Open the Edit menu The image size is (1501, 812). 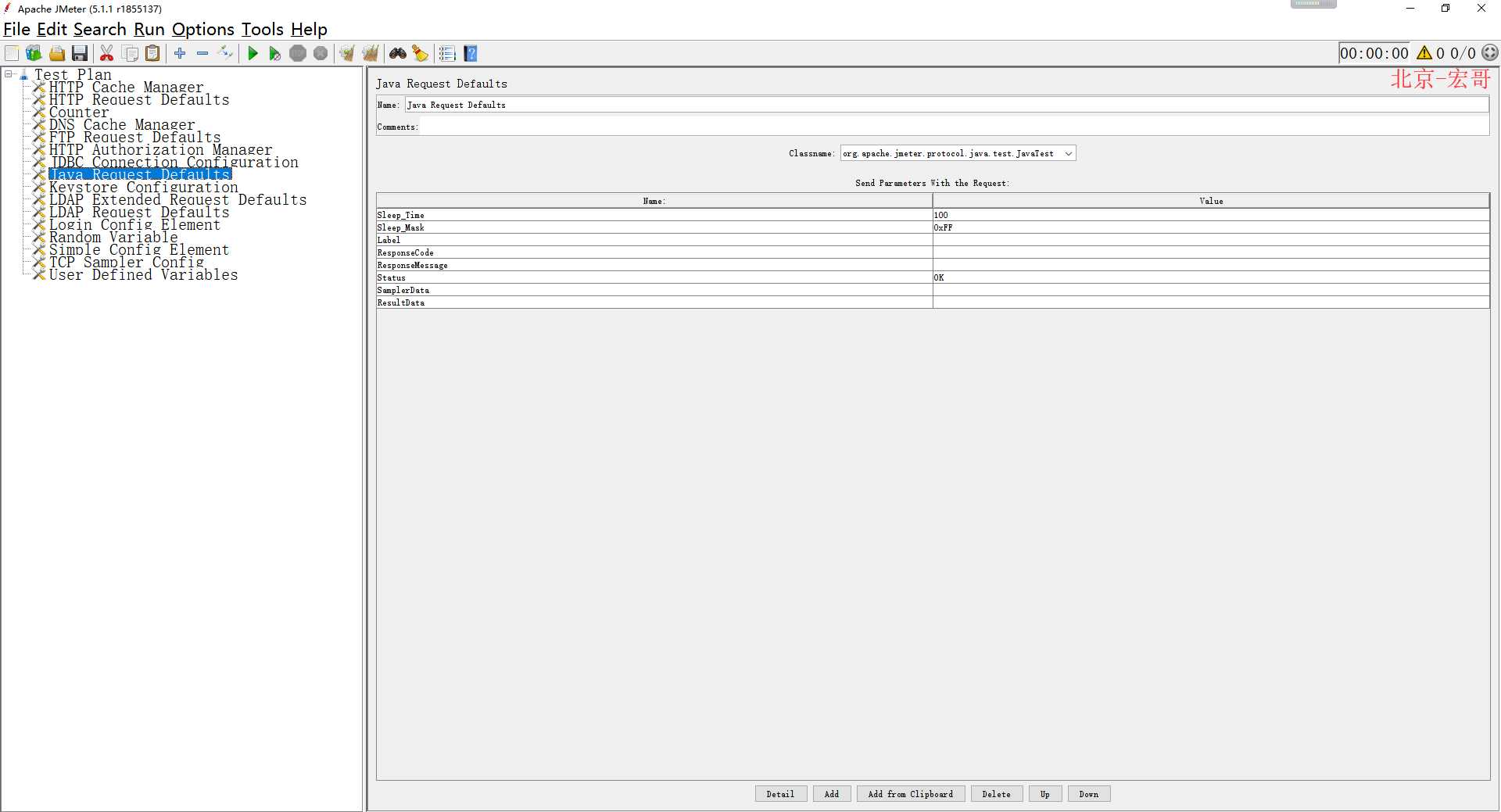click(52, 30)
